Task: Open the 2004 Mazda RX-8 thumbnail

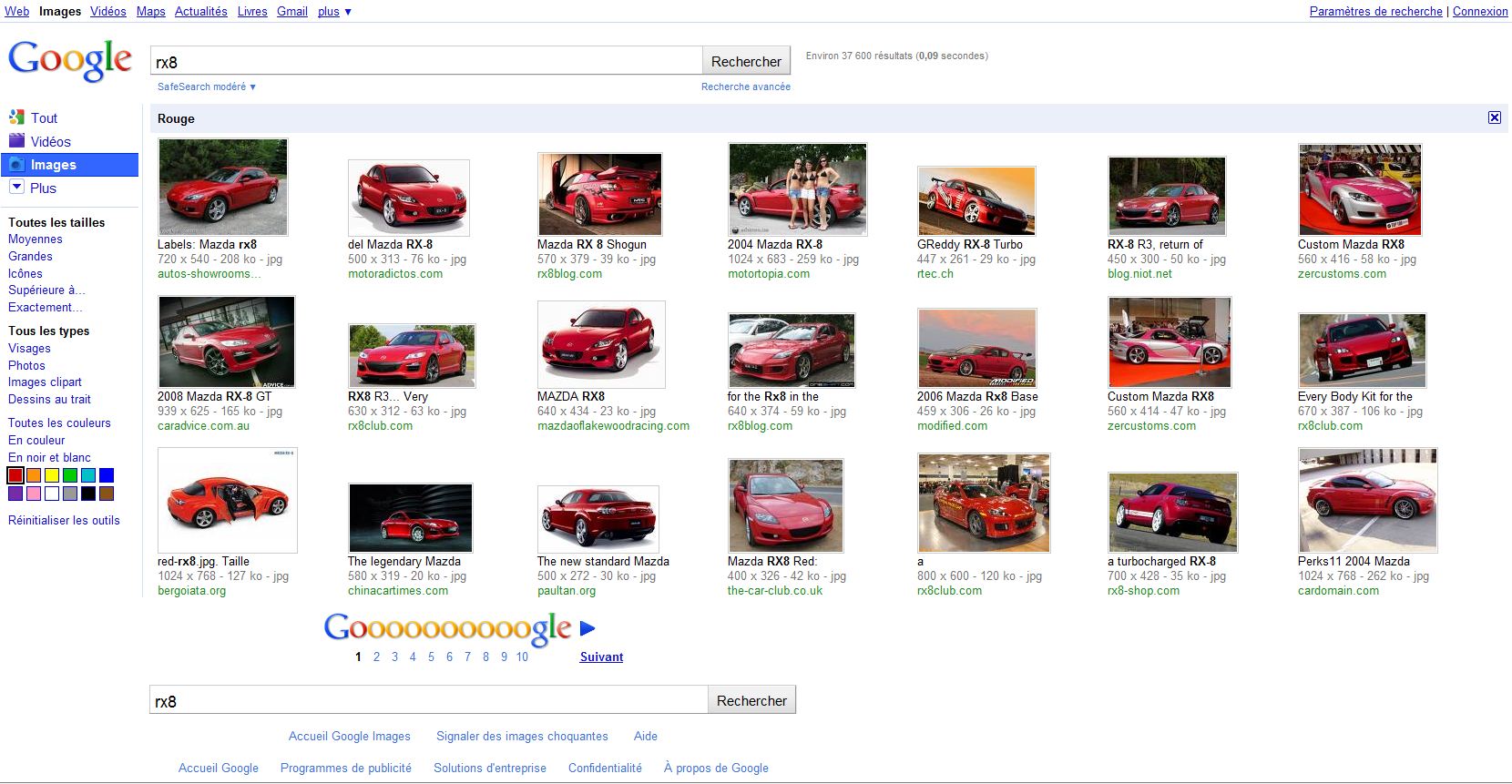Action: (x=797, y=188)
